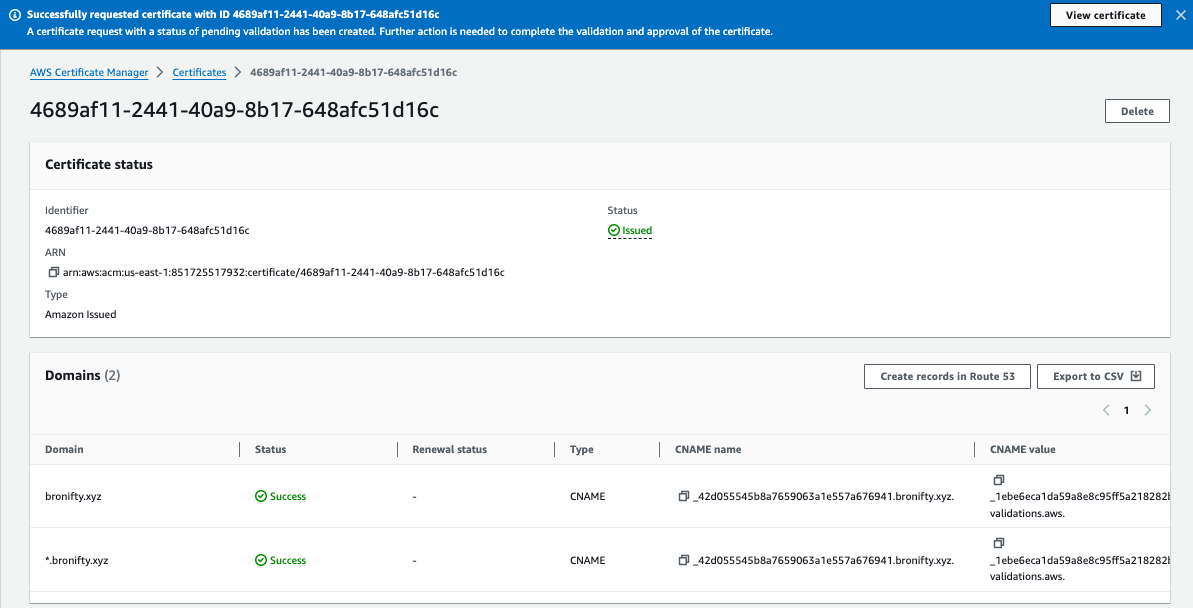
Task: Open the View certificate button
Action: pos(1105,15)
